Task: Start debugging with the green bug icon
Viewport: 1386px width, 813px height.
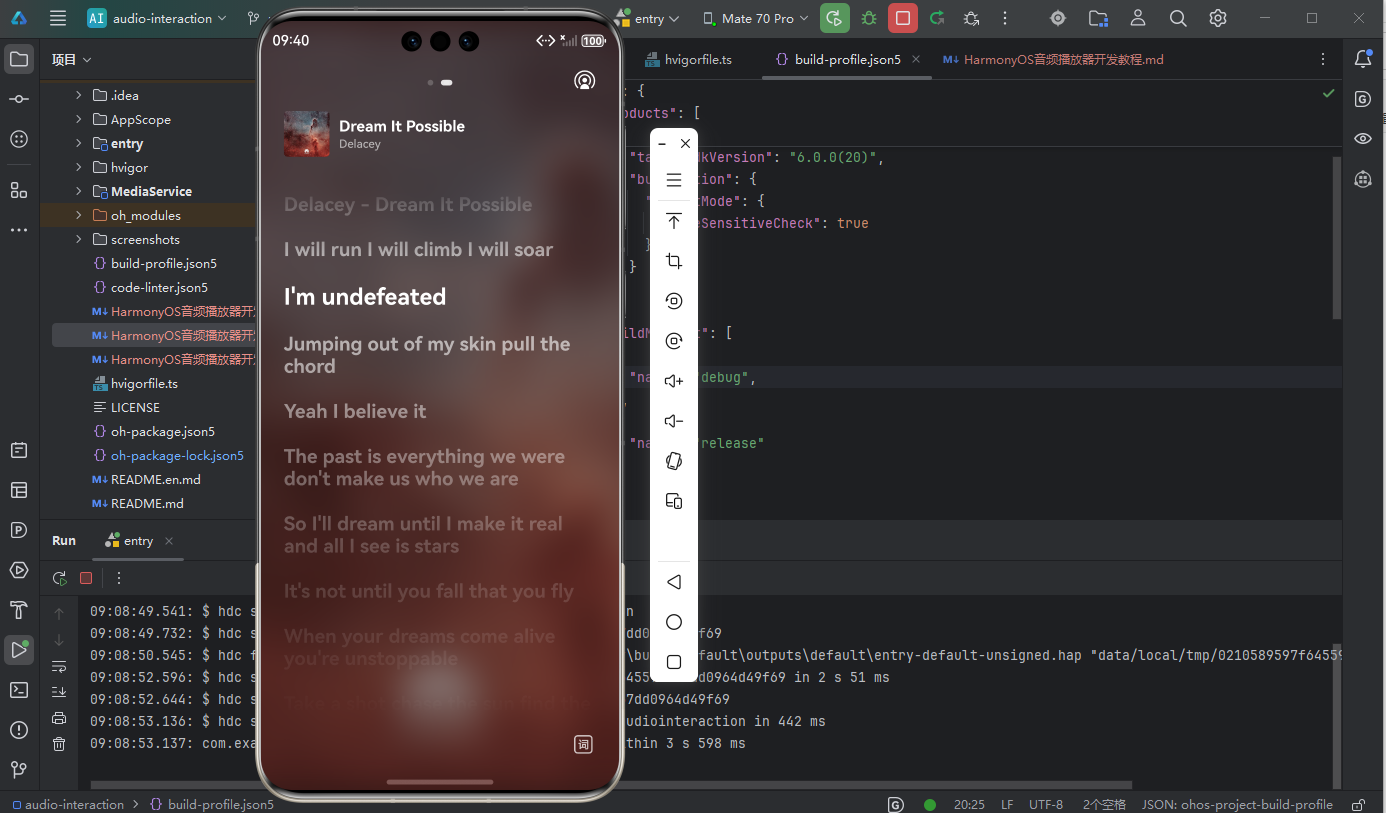Action: tap(869, 18)
